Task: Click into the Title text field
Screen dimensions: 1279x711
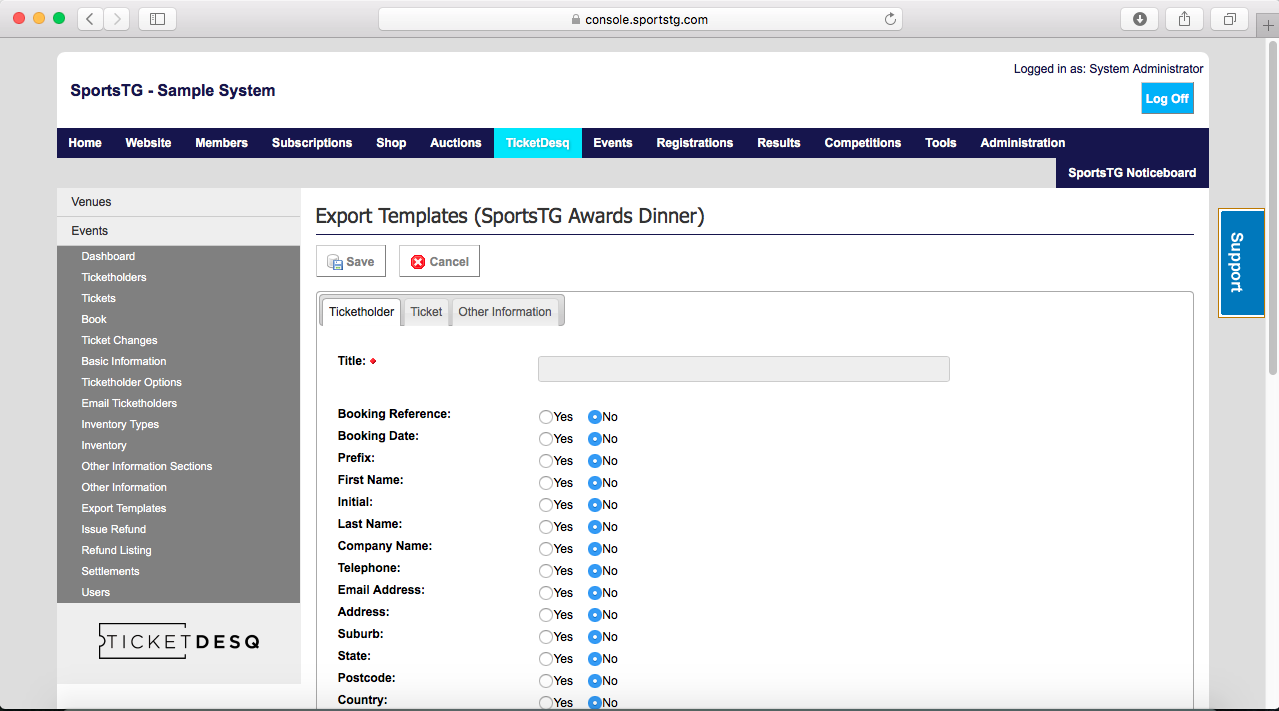Action: [744, 369]
